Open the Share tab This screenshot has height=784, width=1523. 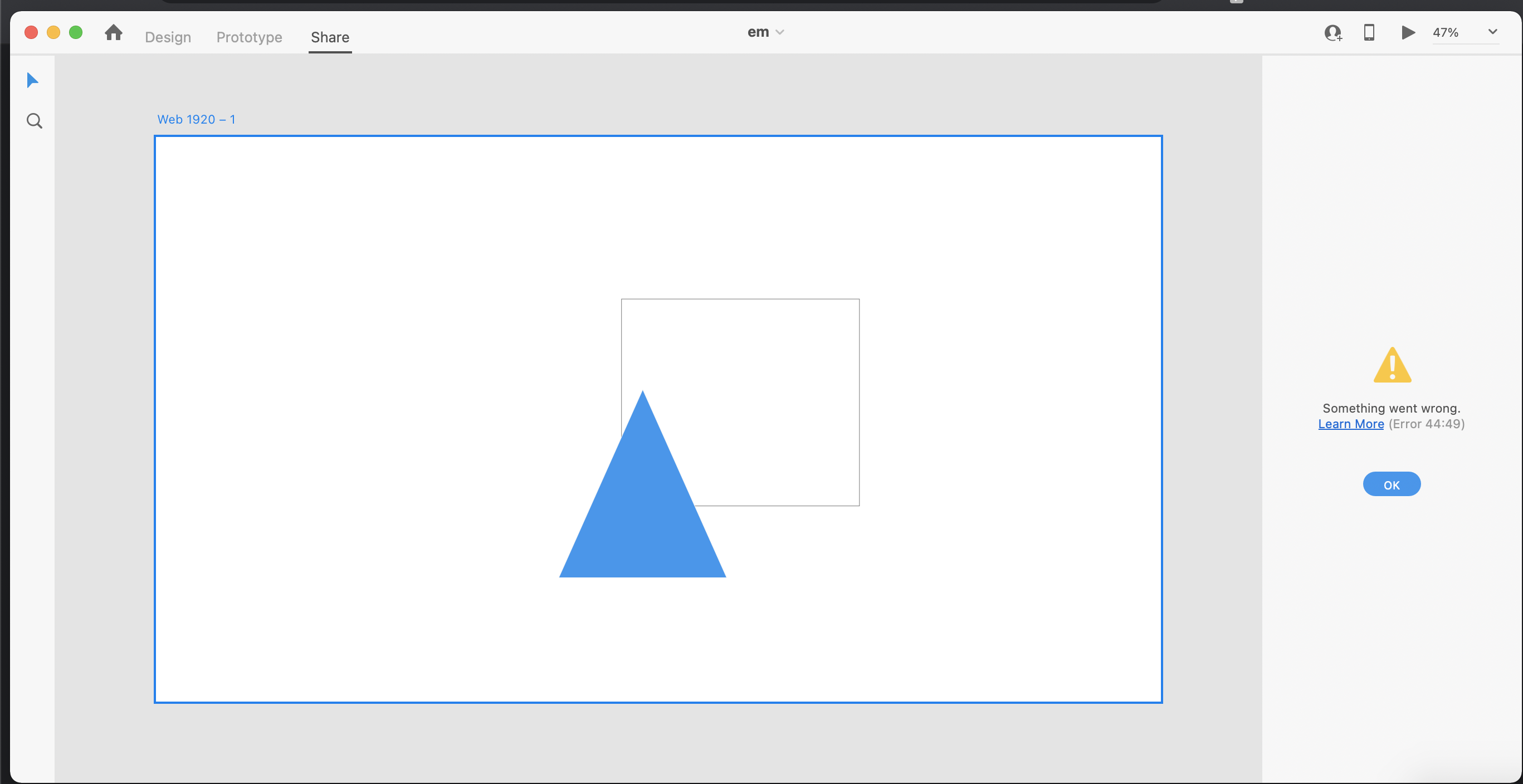(x=329, y=37)
